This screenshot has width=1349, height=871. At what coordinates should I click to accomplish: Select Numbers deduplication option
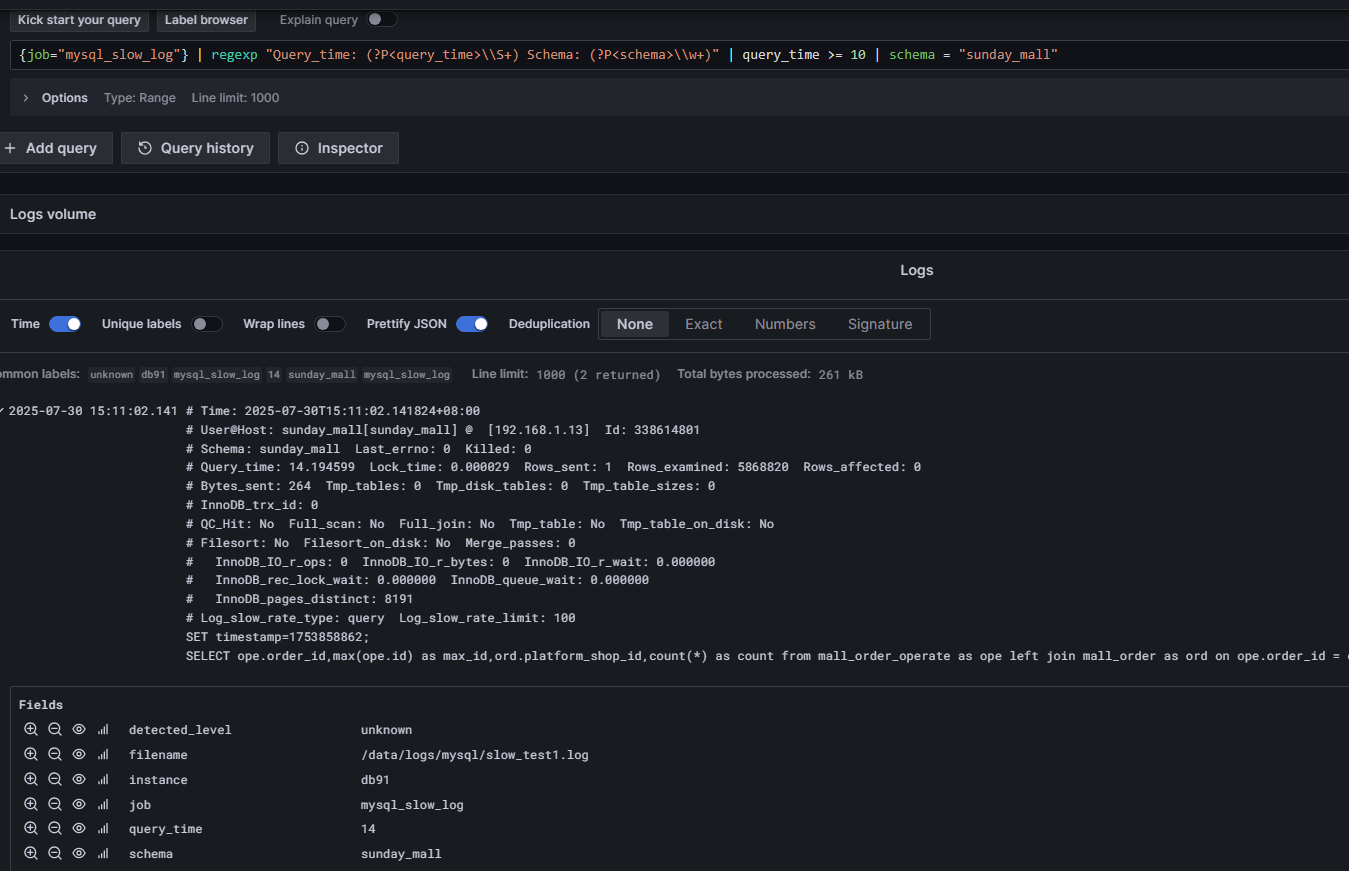785,324
